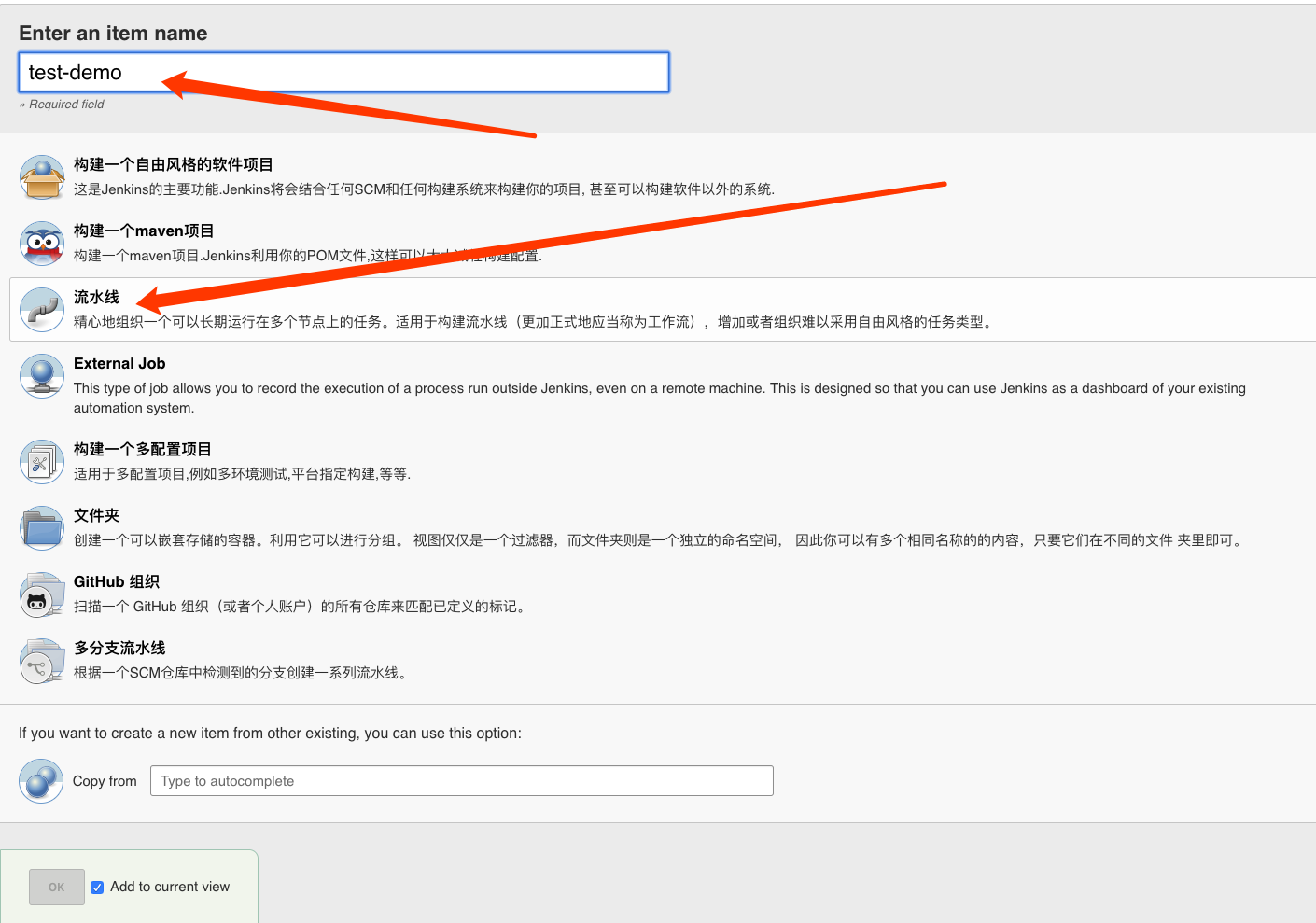Click the item name field containing test-demo
The width and height of the screenshot is (1316, 923).
pyautogui.click(x=343, y=73)
